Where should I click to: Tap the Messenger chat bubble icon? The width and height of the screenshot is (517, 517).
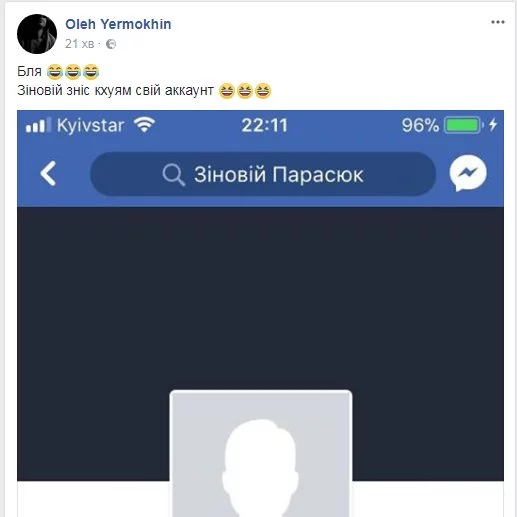click(468, 173)
